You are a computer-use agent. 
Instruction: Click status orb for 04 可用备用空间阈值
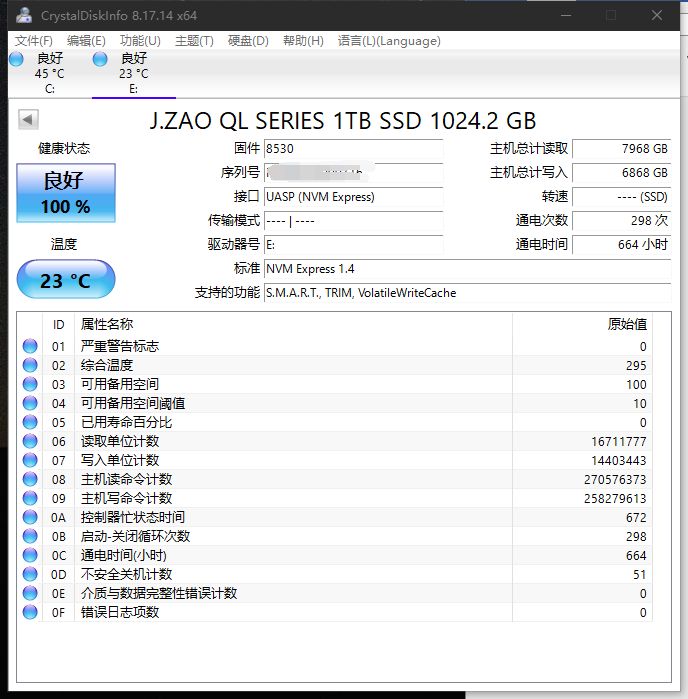(x=30, y=403)
